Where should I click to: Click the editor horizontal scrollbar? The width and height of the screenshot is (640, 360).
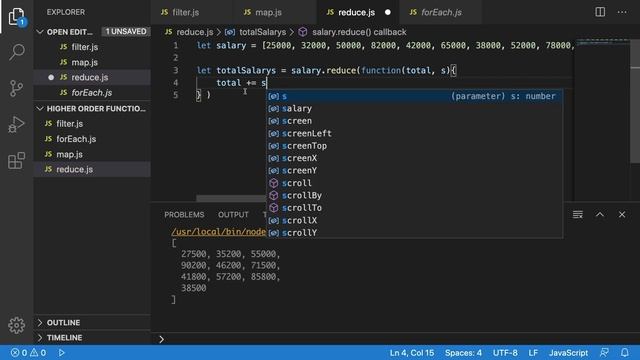pos(231,198)
